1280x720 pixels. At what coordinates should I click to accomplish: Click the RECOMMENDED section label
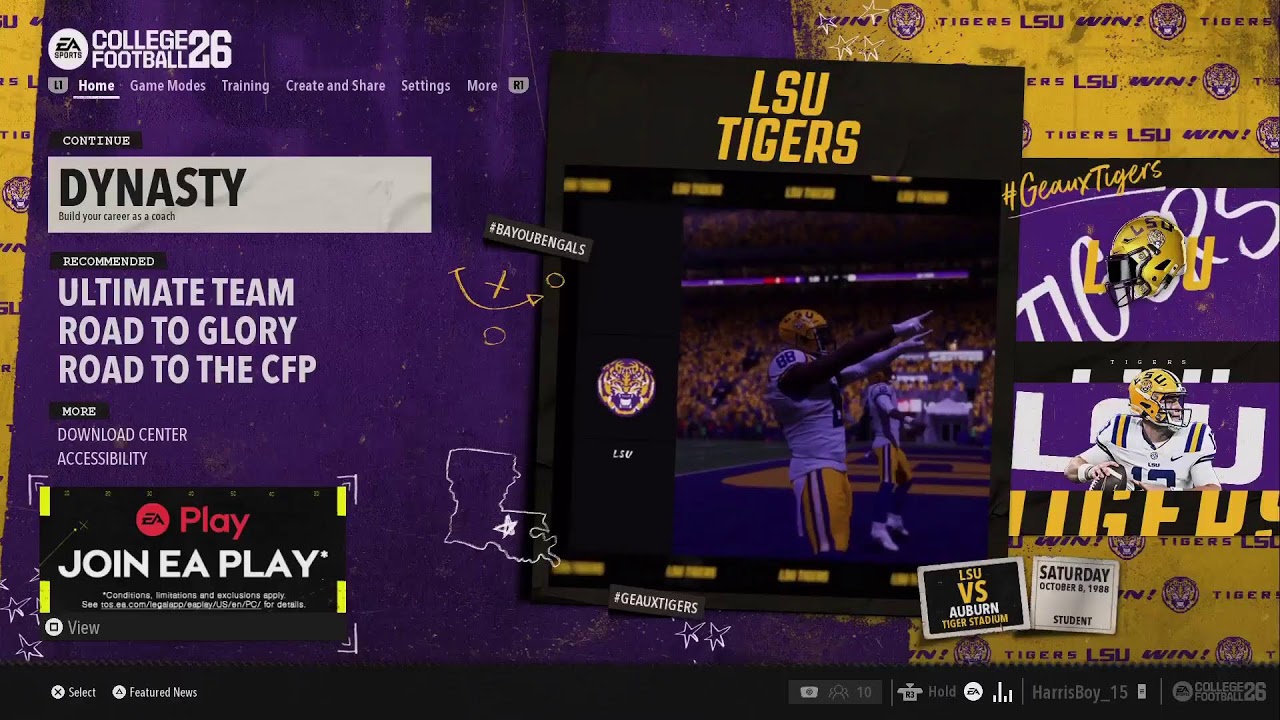[x=108, y=262]
